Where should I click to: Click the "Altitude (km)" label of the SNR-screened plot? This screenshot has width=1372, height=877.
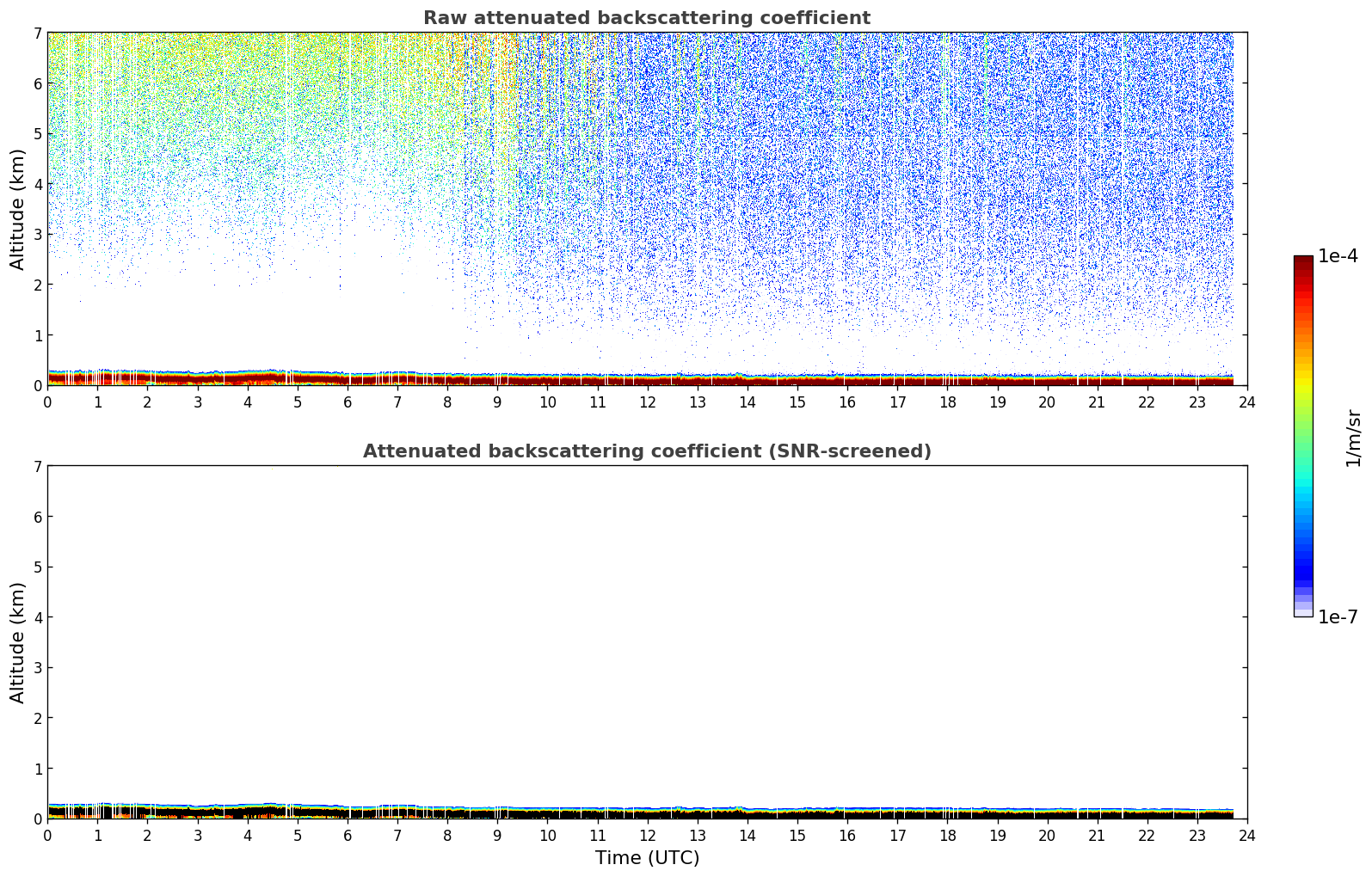[18, 642]
